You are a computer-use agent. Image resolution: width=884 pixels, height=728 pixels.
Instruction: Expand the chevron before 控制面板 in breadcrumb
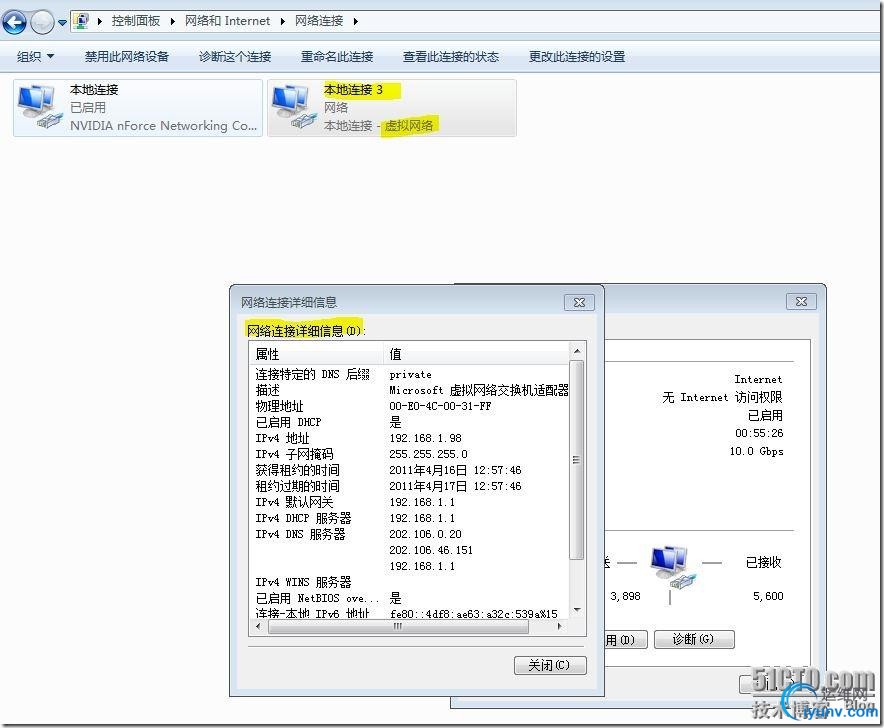(100, 21)
